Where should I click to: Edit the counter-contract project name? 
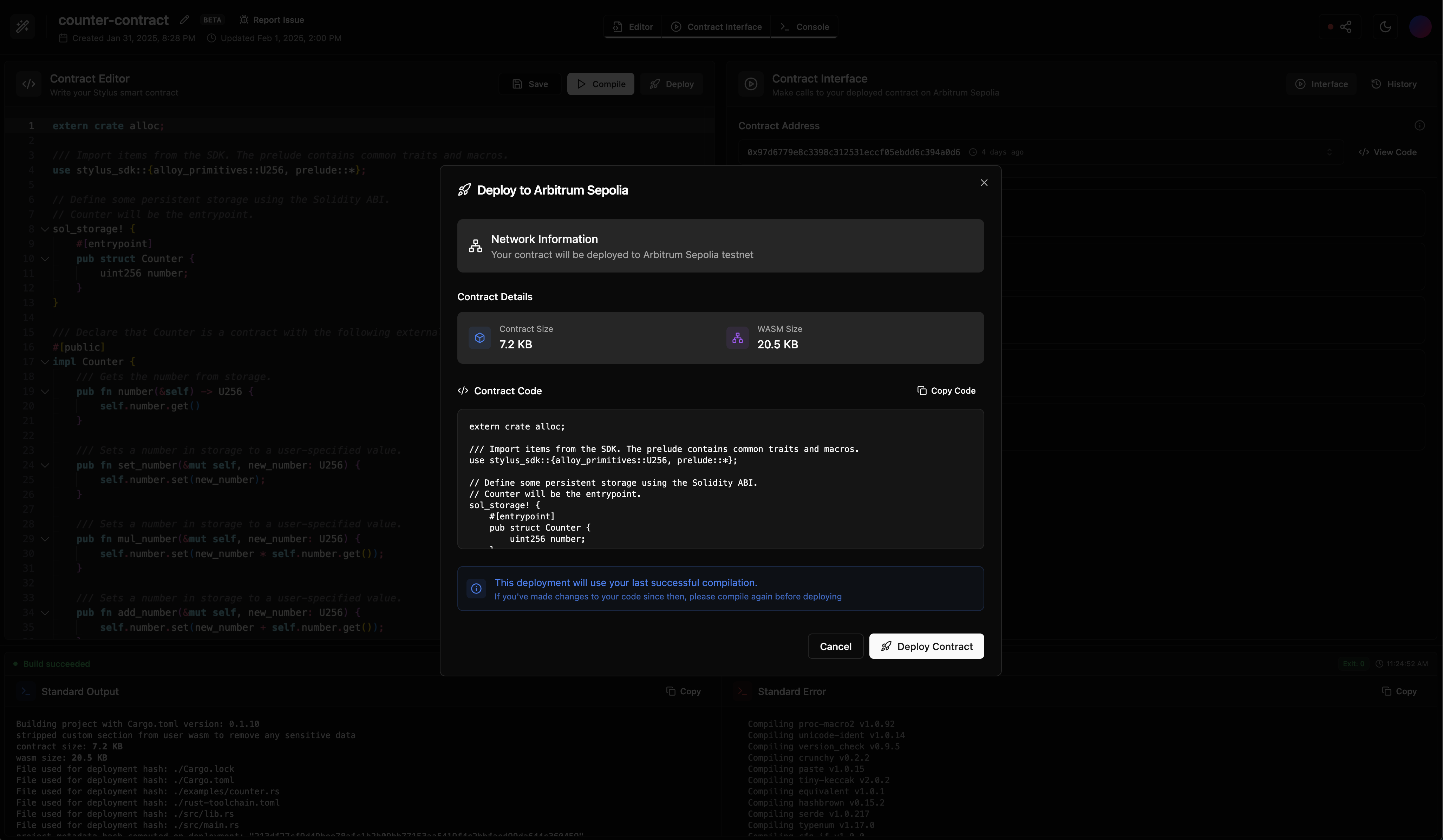(184, 19)
